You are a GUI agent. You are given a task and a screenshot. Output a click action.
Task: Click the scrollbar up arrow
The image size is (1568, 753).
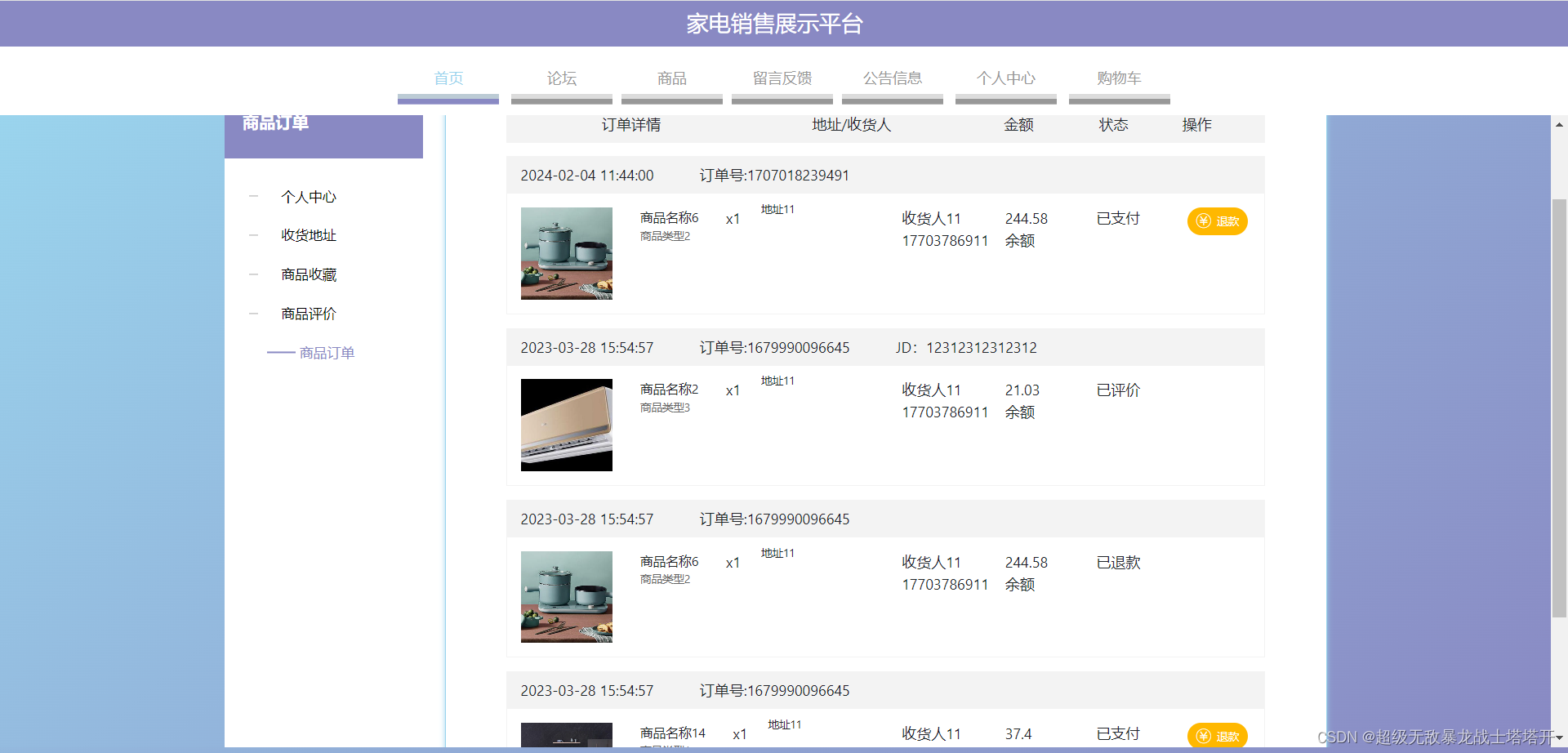point(1559,125)
